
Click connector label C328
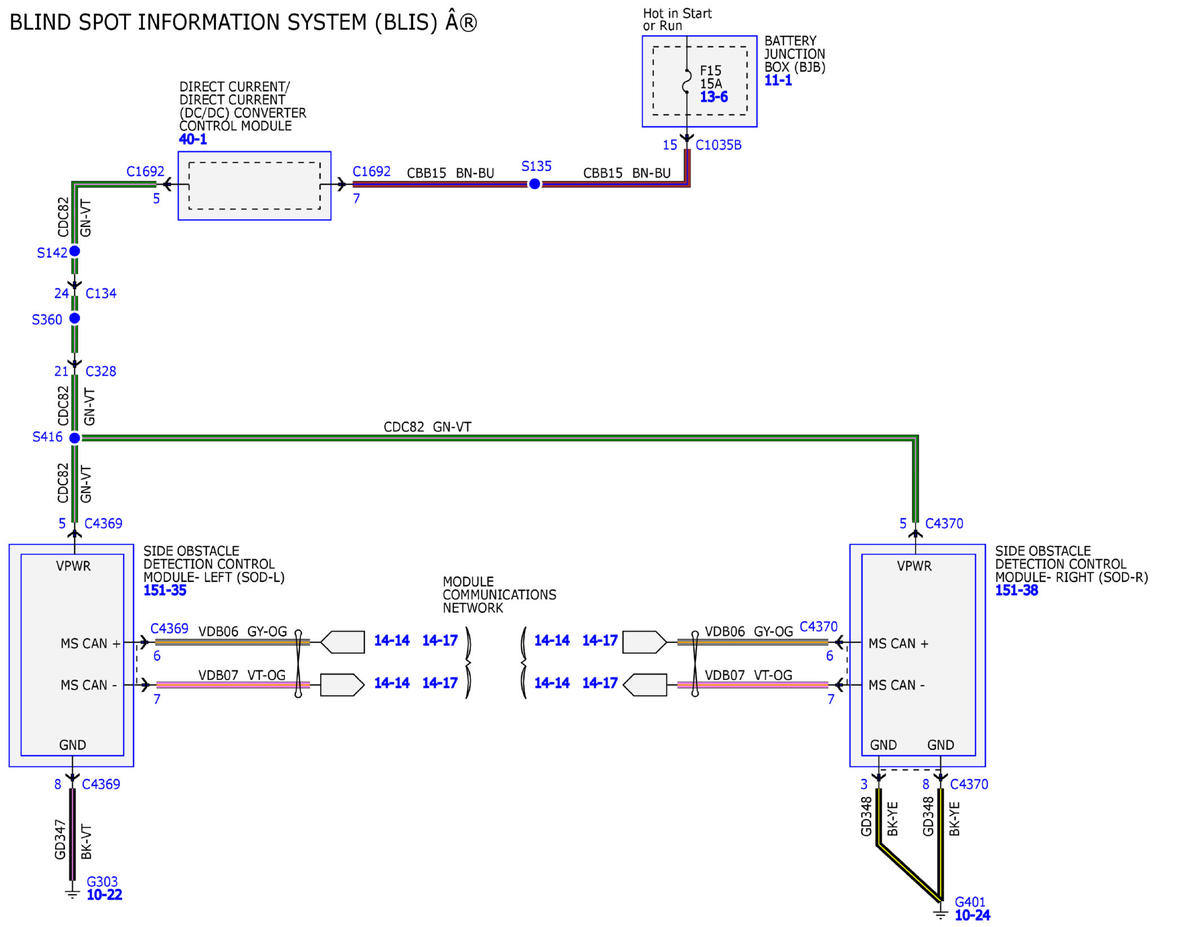[101, 371]
